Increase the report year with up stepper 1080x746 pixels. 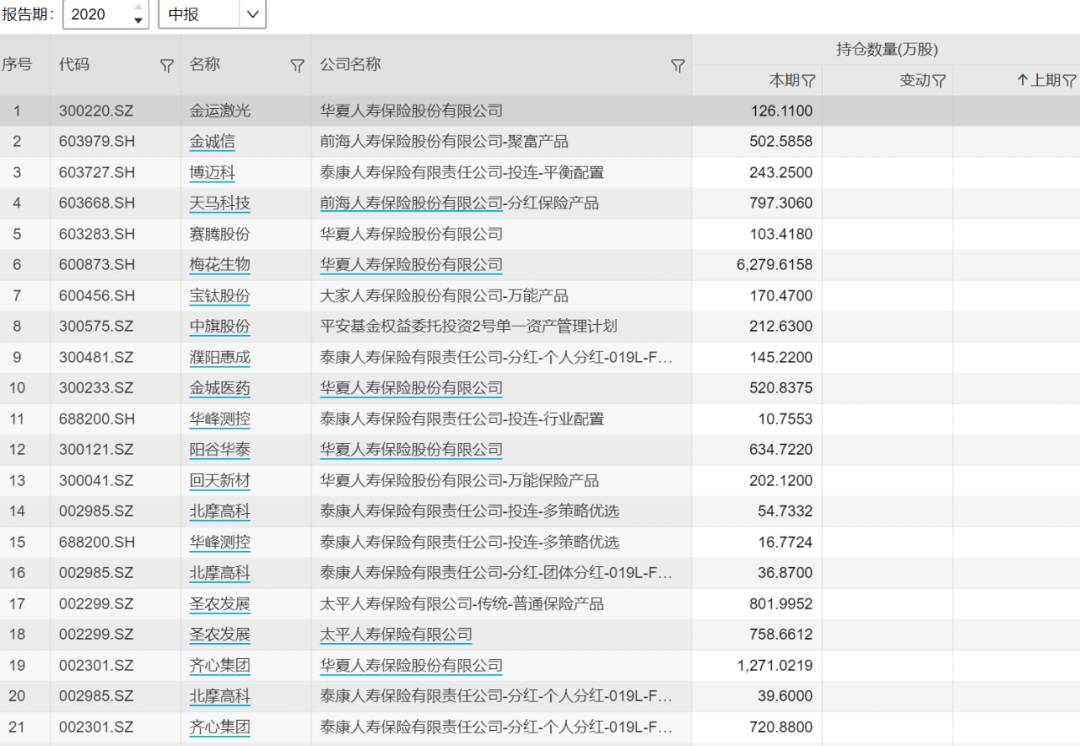point(138,8)
